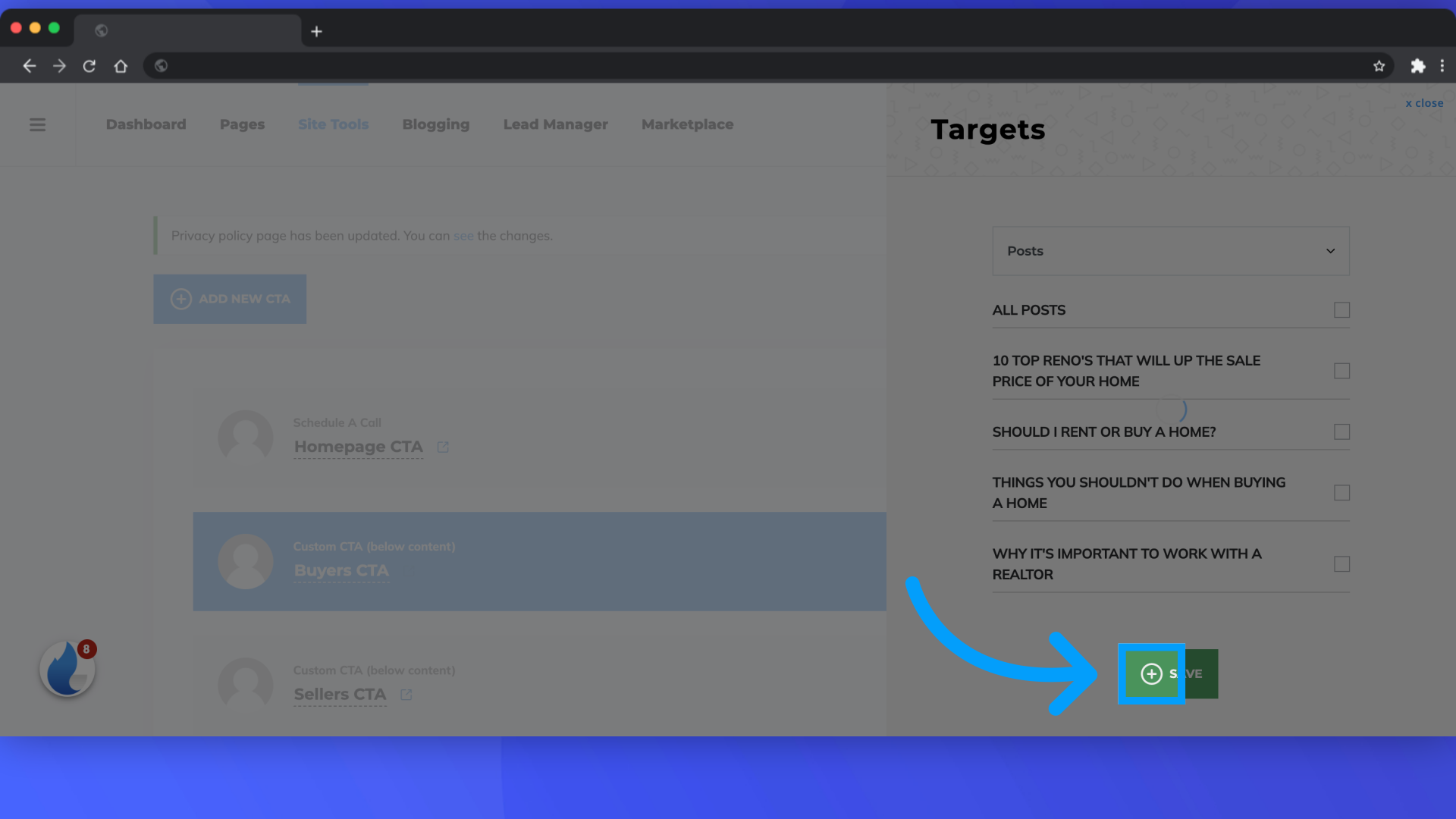The height and width of the screenshot is (819, 1456).
Task: Open the Sellers CTA title link
Action: [340, 695]
